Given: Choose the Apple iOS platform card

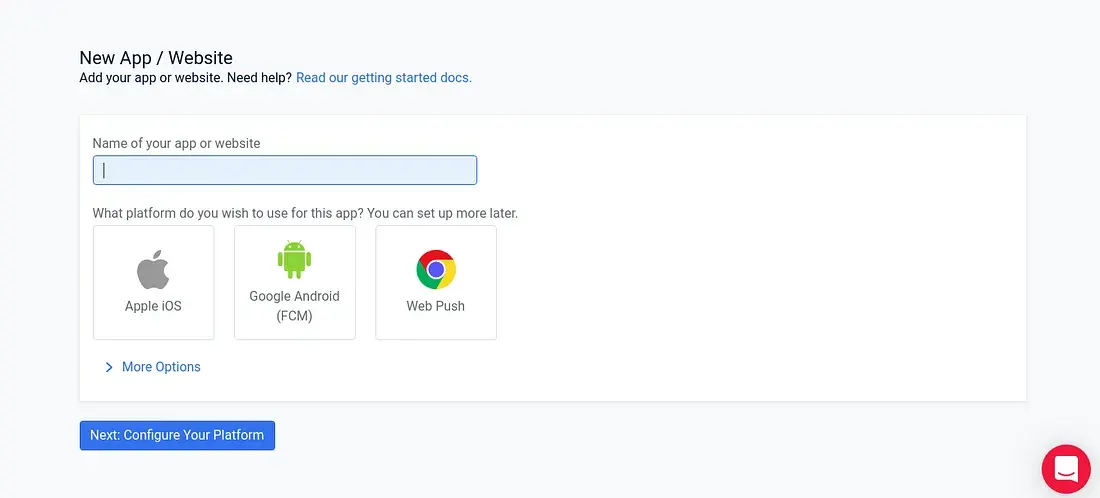Looking at the screenshot, I should click(153, 282).
